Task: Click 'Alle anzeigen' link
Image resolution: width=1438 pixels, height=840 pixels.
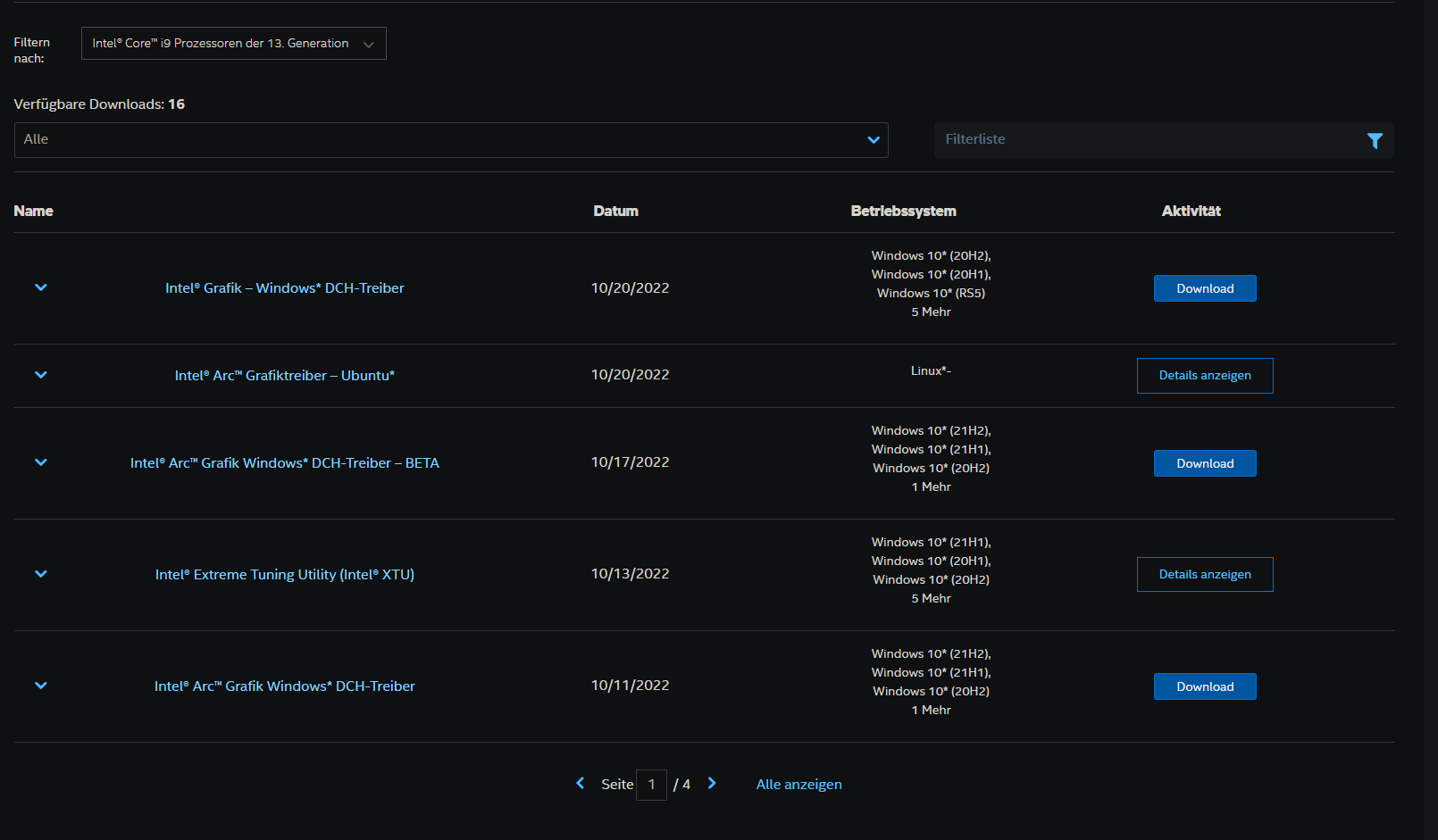Action: point(799,785)
